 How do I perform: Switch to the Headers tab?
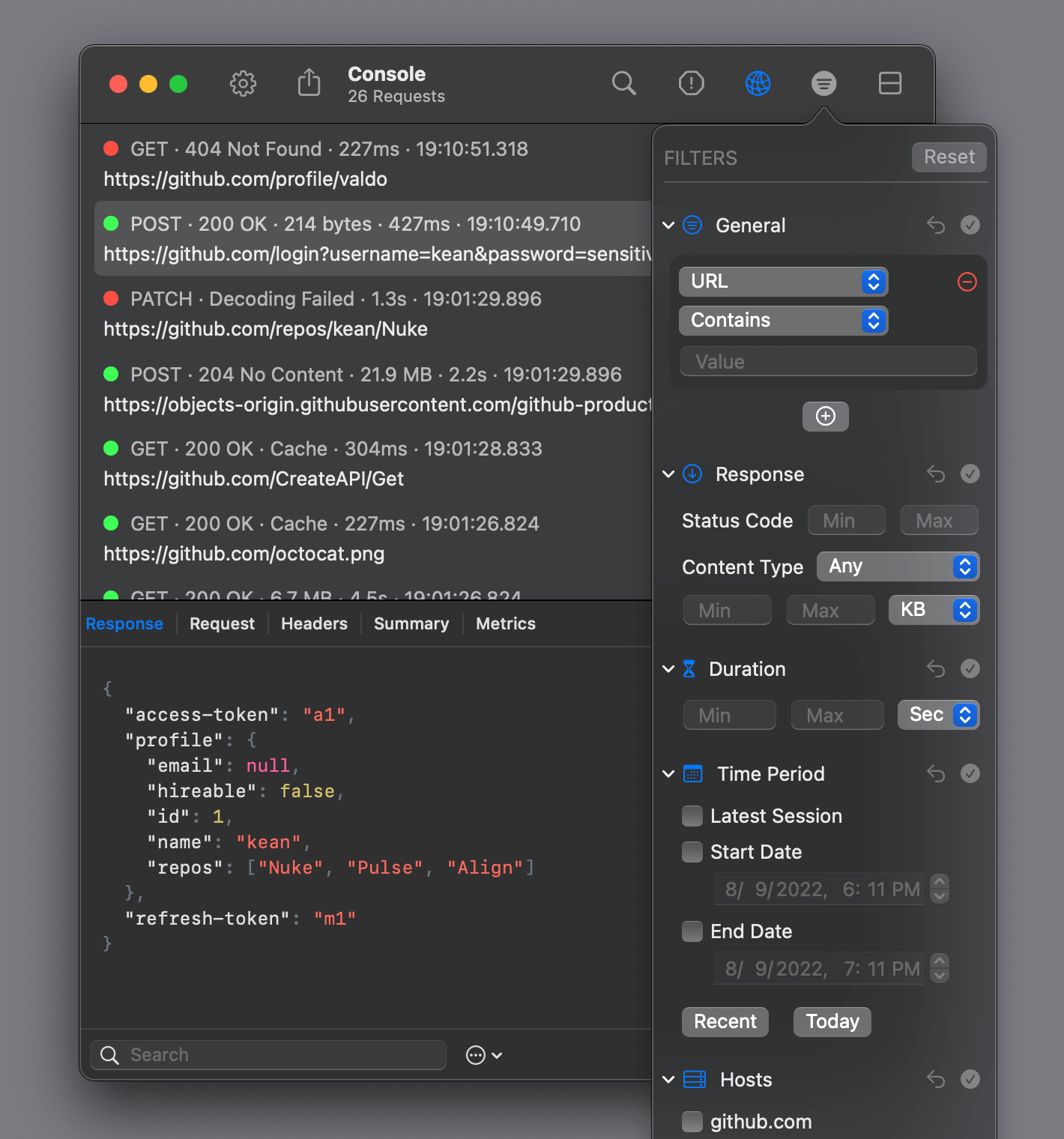click(314, 623)
